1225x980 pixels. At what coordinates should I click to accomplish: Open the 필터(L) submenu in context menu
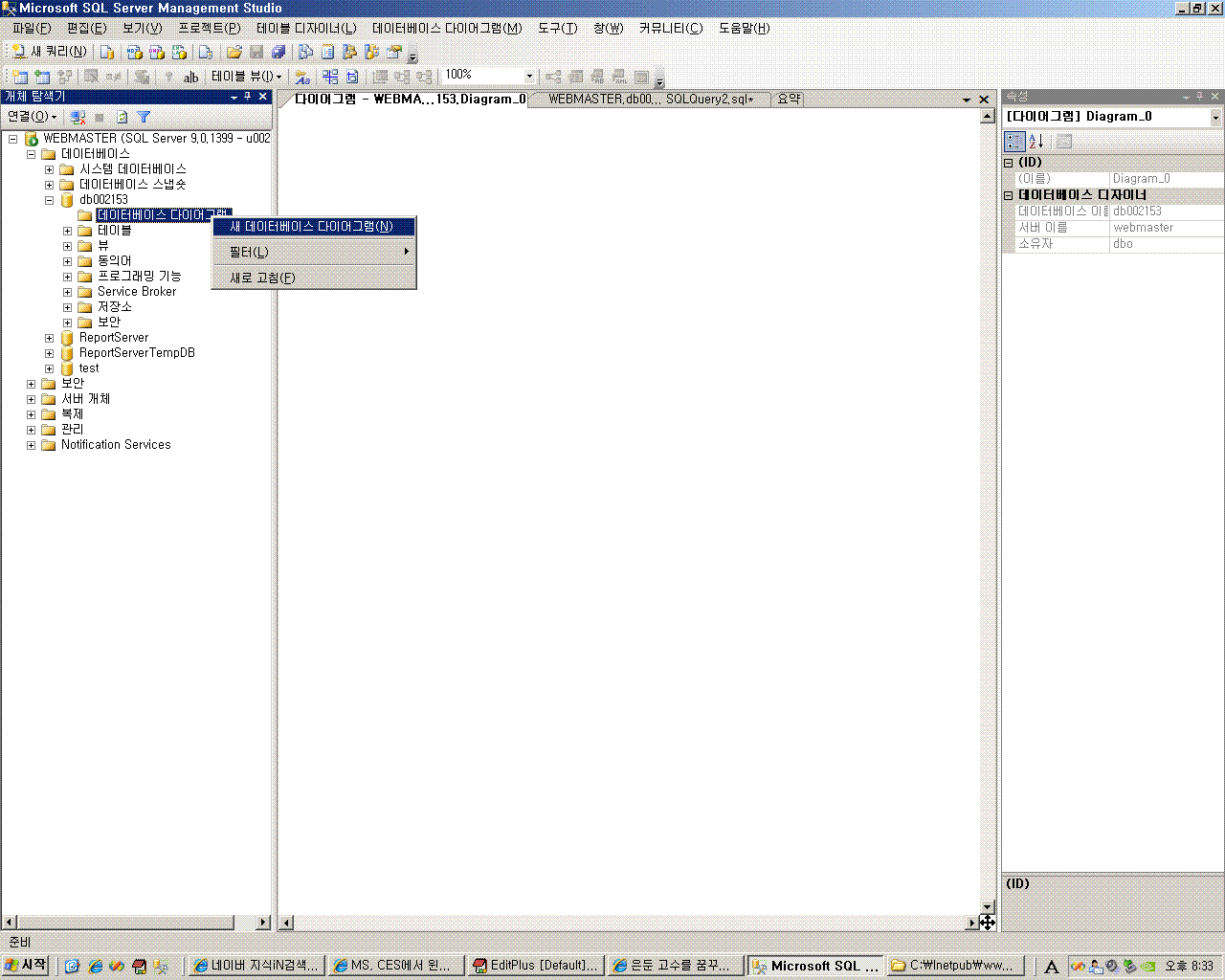pos(314,252)
